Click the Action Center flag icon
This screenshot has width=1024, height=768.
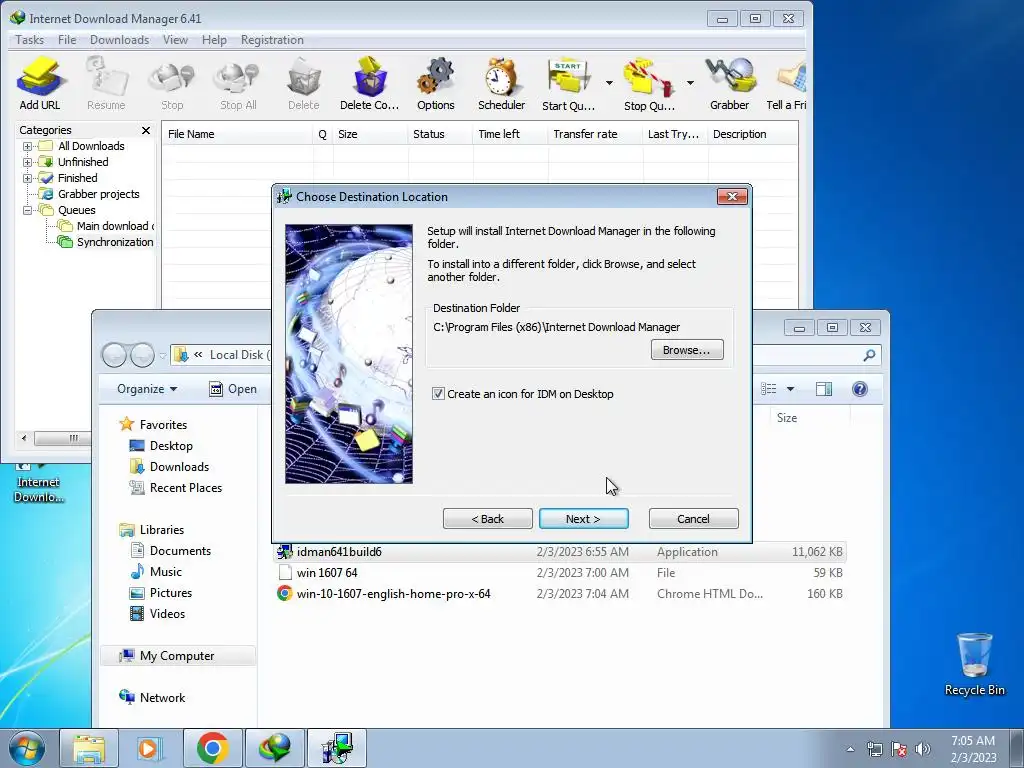899,749
